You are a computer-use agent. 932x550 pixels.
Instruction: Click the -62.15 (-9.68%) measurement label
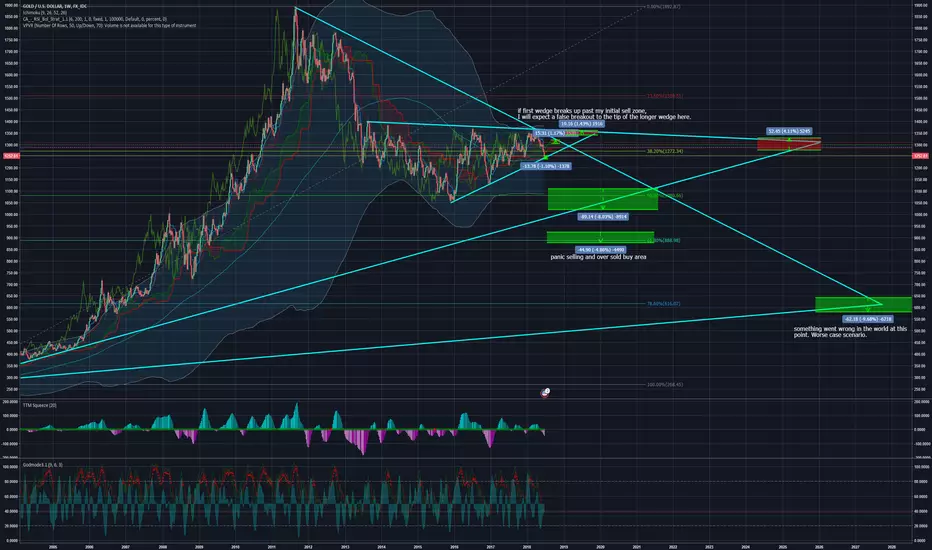pyautogui.click(x=867, y=319)
